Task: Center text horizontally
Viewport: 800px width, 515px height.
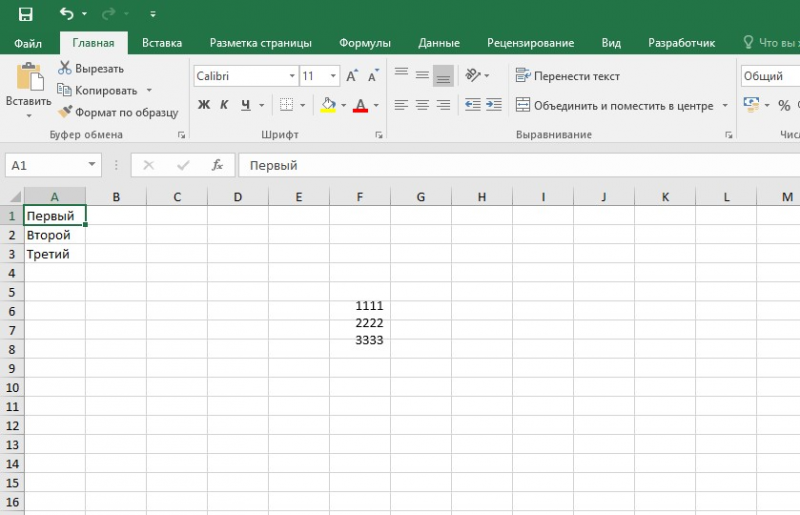Action: (x=422, y=105)
